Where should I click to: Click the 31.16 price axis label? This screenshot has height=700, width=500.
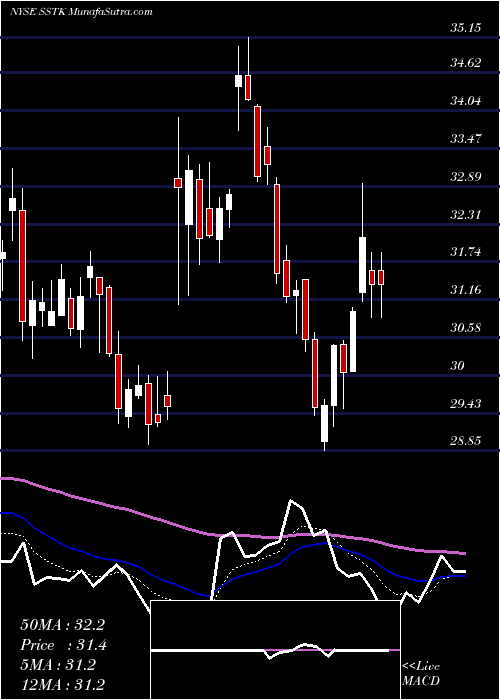(x=465, y=290)
